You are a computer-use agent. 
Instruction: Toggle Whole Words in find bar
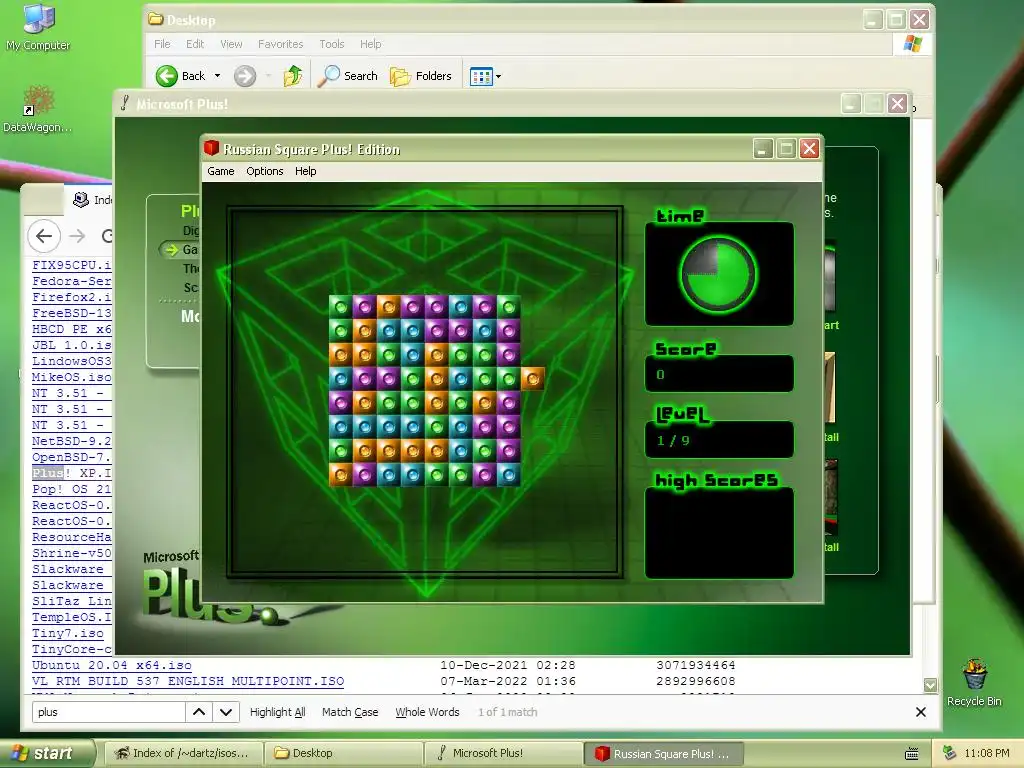[x=427, y=712]
